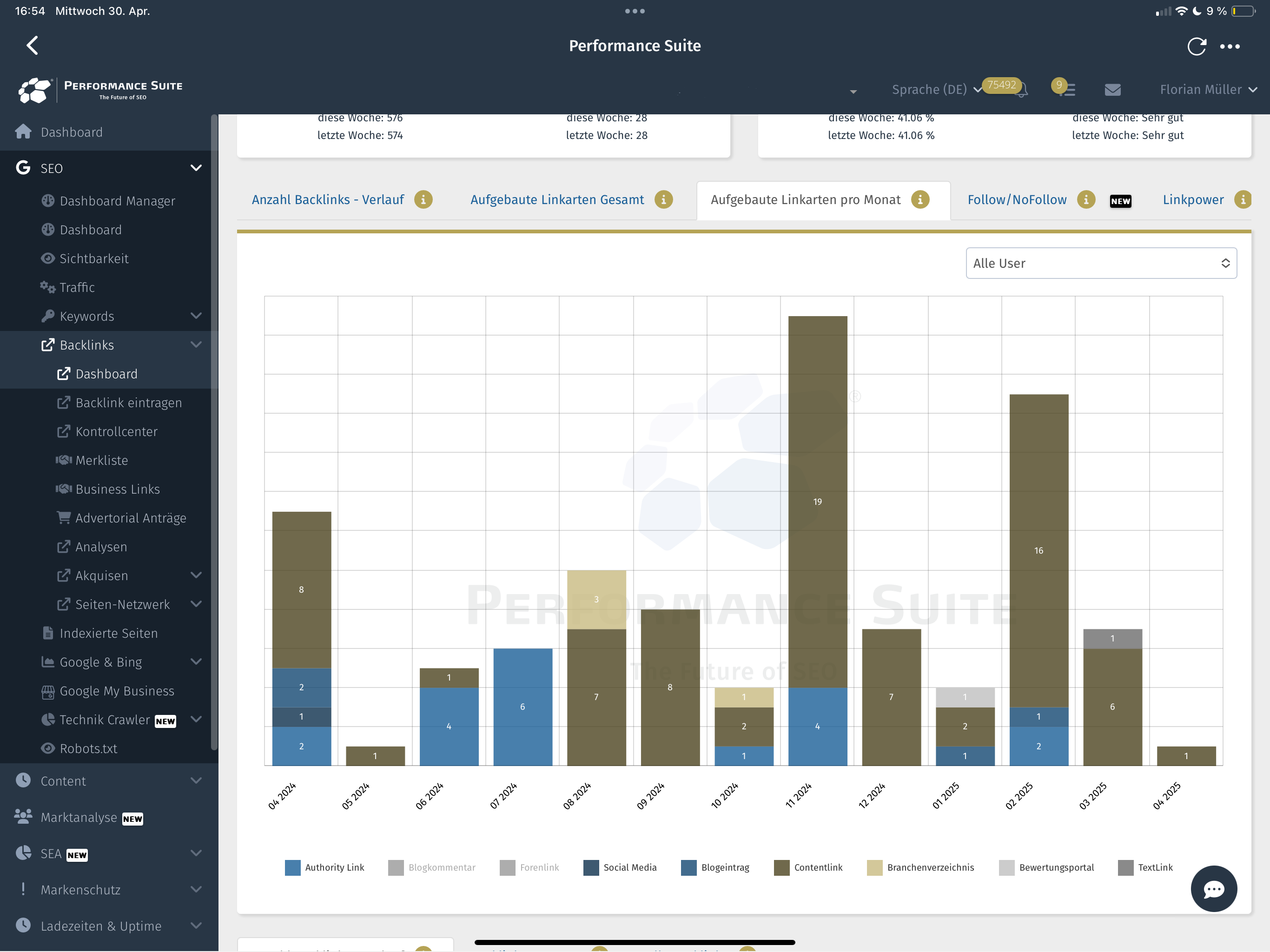Toggle TextLink series in legend
This screenshot has width=1270, height=952.
pyautogui.click(x=1145, y=867)
